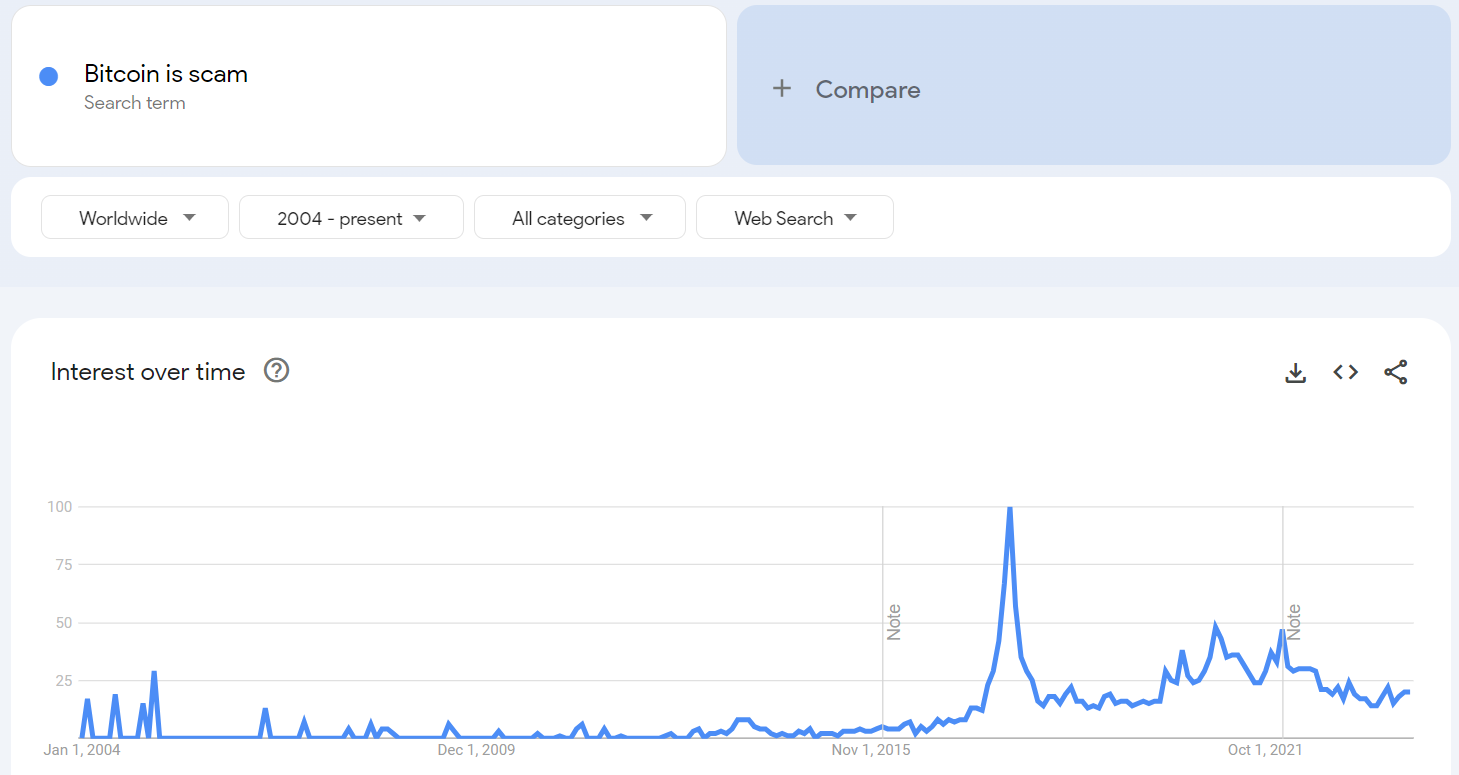The width and height of the screenshot is (1459, 775).
Task: Click the plus icon in Compare box
Action: tap(782, 89)
